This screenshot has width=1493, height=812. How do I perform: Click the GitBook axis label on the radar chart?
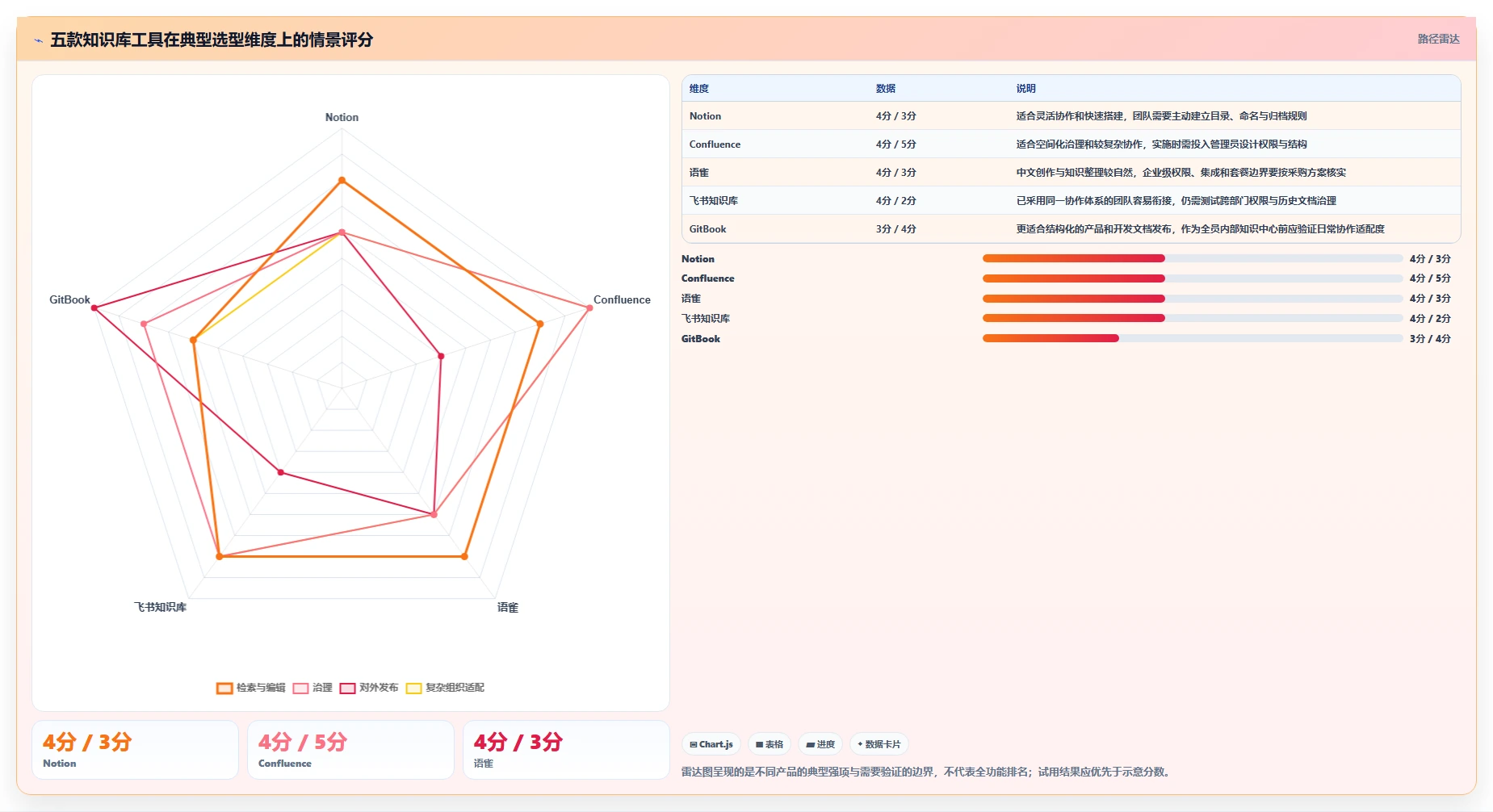[x=69, y=299]
